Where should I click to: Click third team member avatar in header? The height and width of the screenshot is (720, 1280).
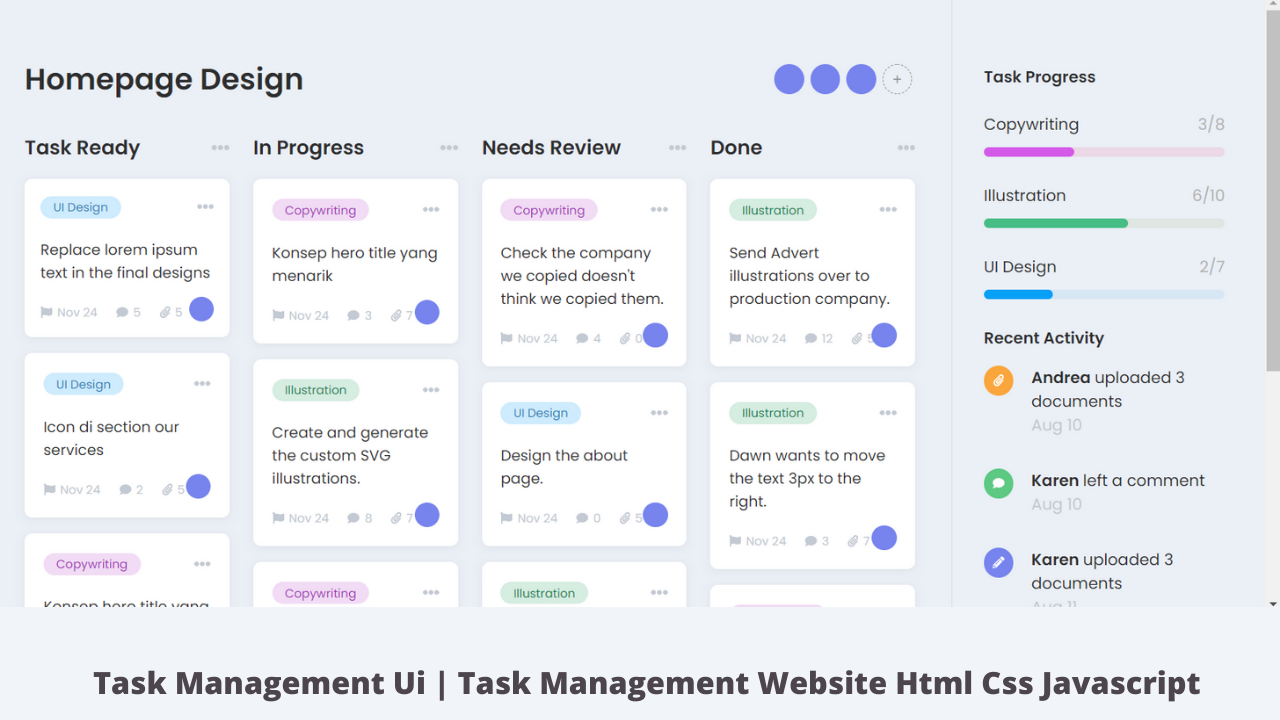pyautogui.click(x=861, y=79)
